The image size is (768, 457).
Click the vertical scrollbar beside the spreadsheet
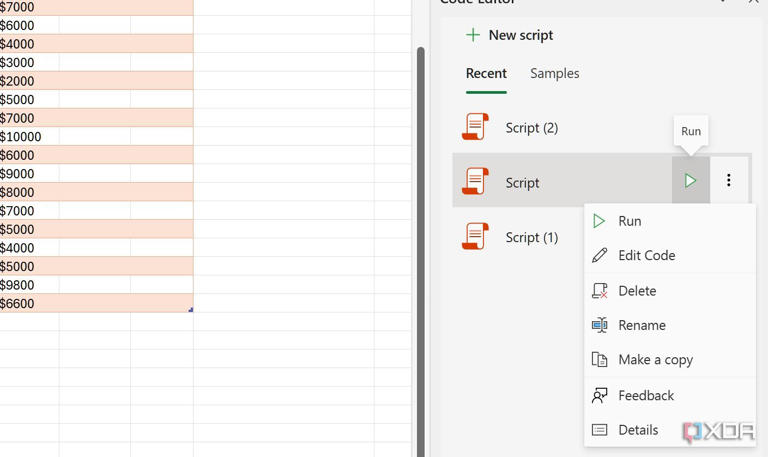tap(420, 252)
